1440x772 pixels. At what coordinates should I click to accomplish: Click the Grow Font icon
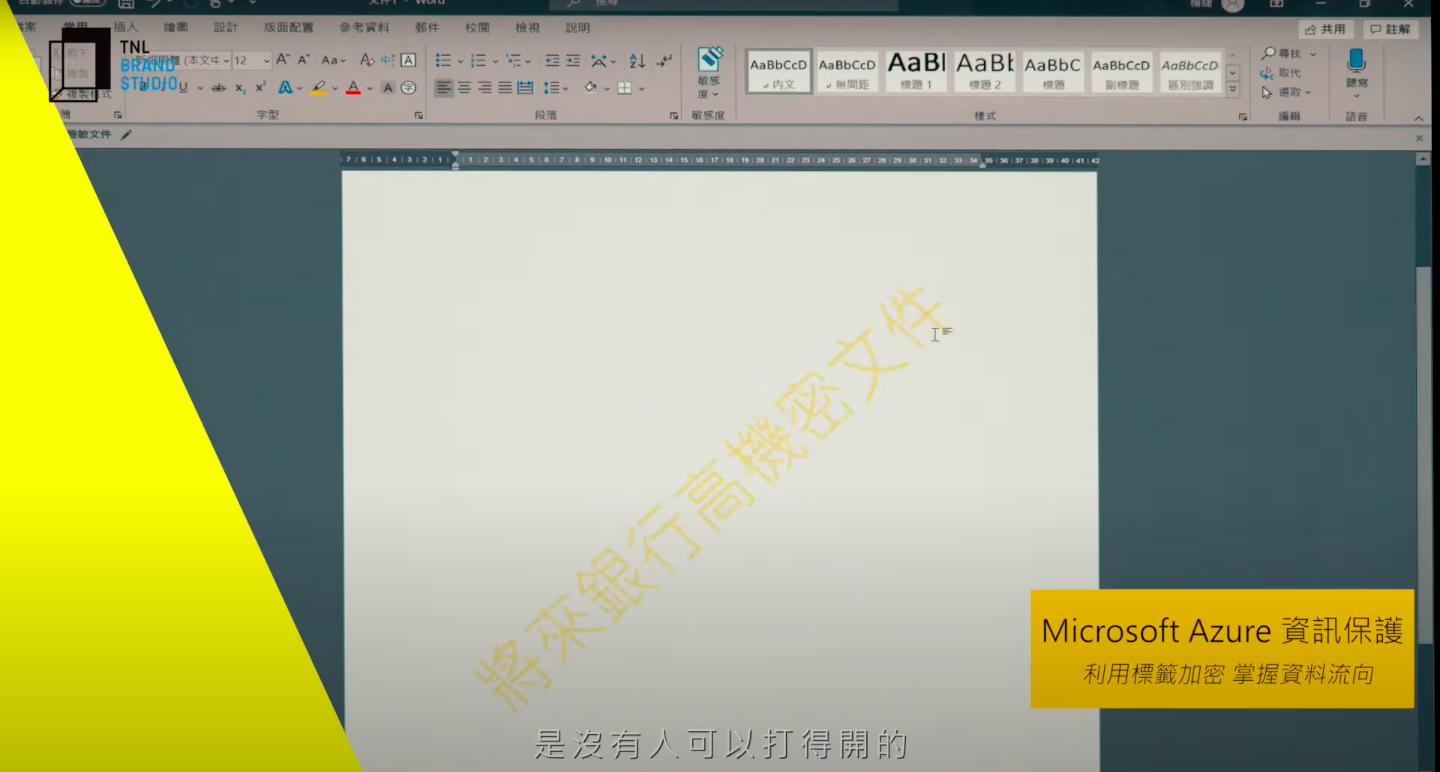pyautogui.click(x=283, y=60)
